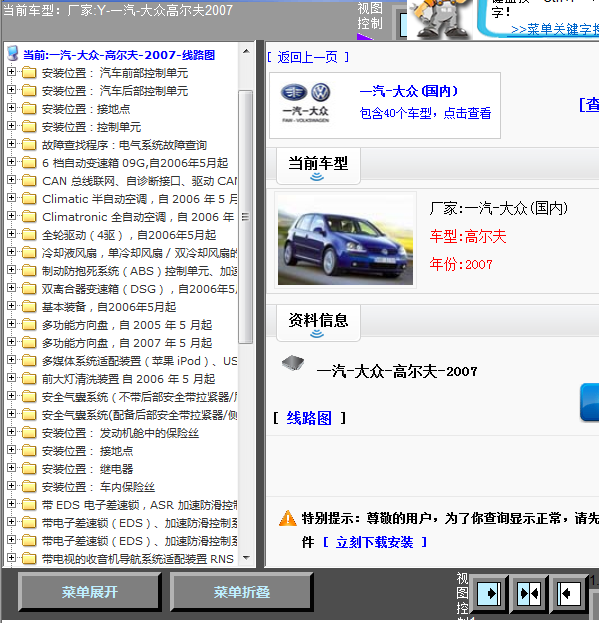
Task: Click the tree panel scroll-down arrow
Action: [x=246, y=558]
